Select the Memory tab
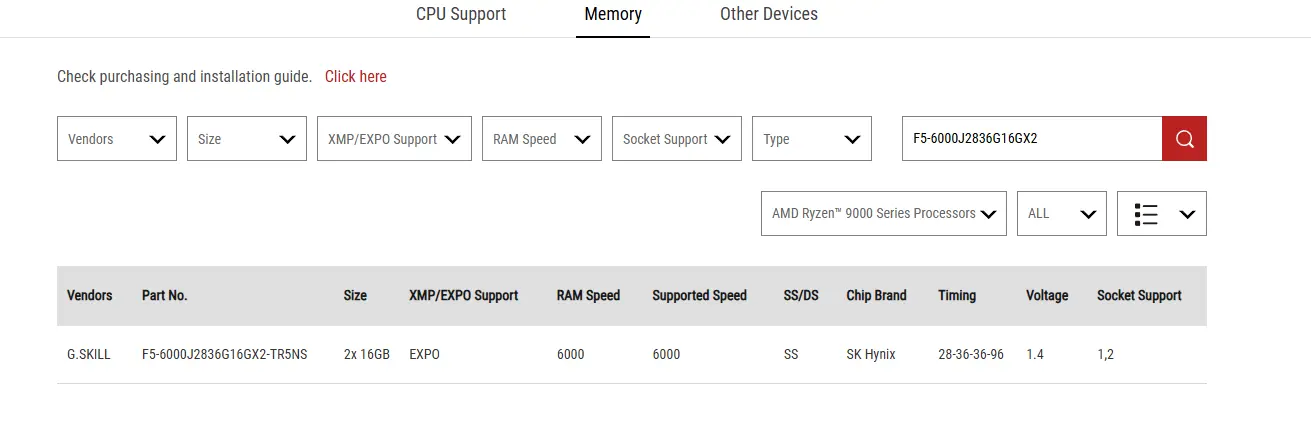 point(613,14)
